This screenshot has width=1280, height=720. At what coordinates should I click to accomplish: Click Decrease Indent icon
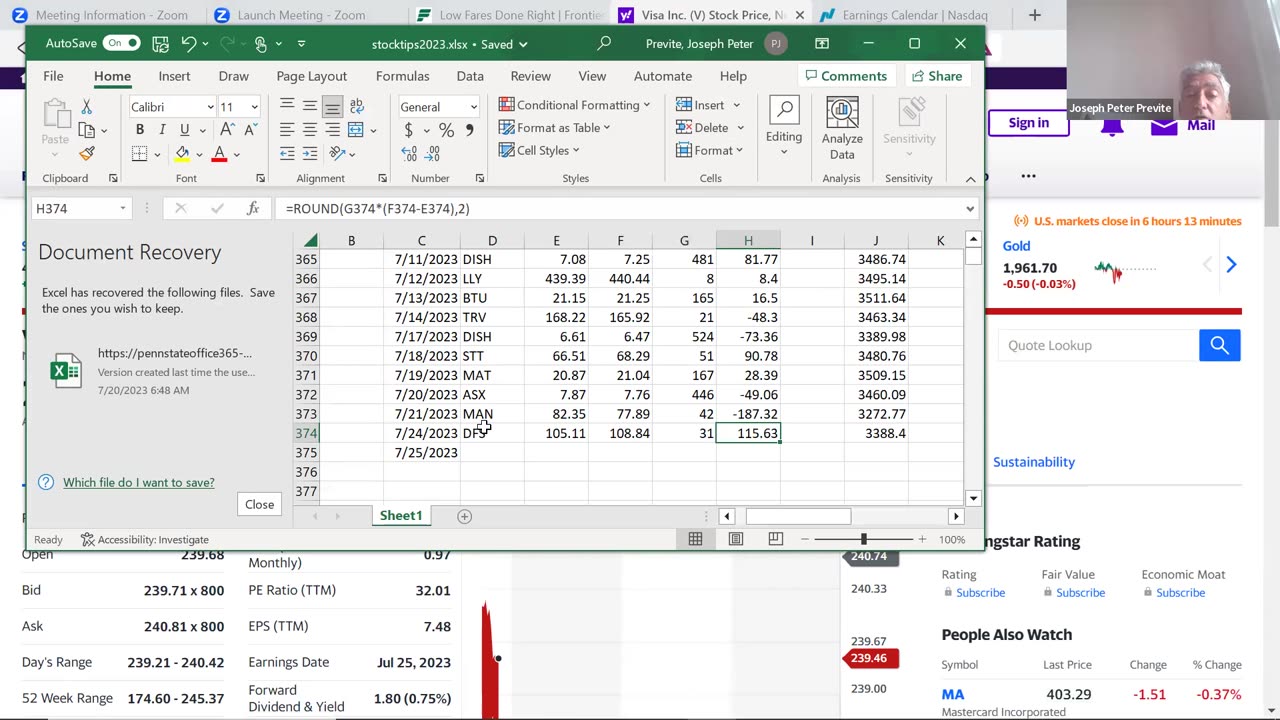(x=287, y=154)
